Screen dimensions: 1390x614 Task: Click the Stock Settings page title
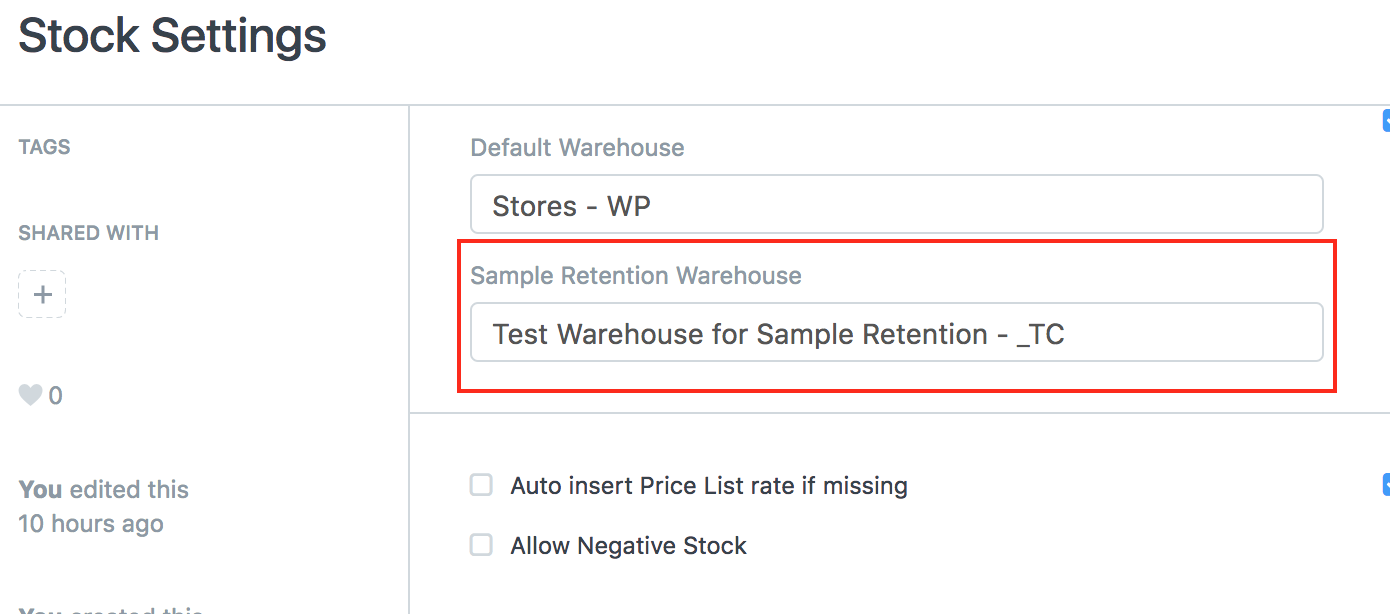(x=172, y=36)
